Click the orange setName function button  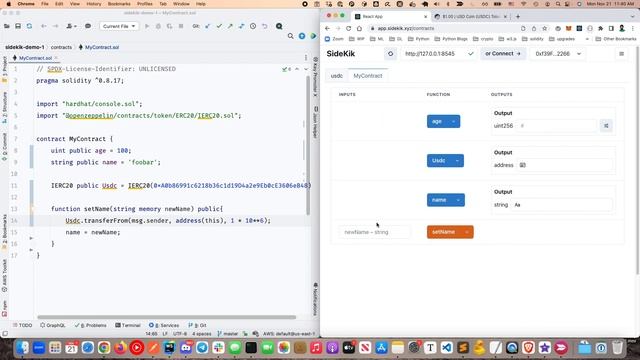[x=444, y=232]
